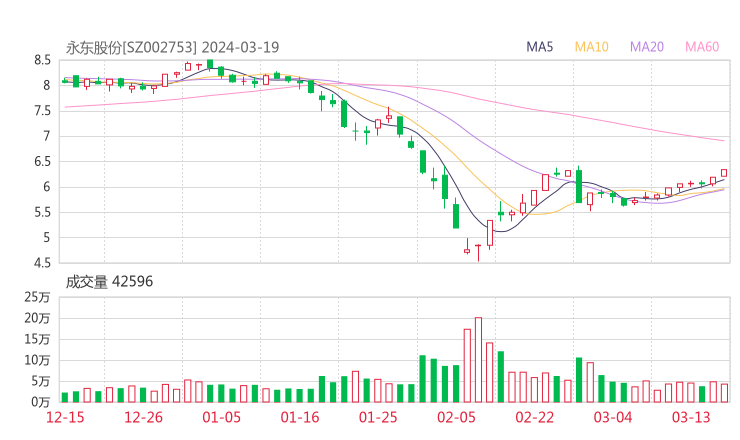Click the 8.5 price axis label
This screenshot has width=740, height=440.
(x=42, y=60)
